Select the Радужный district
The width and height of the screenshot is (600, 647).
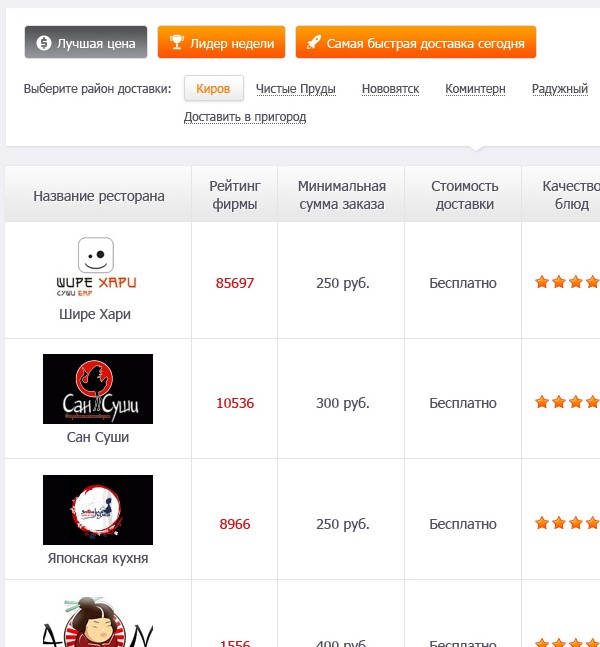560,89
